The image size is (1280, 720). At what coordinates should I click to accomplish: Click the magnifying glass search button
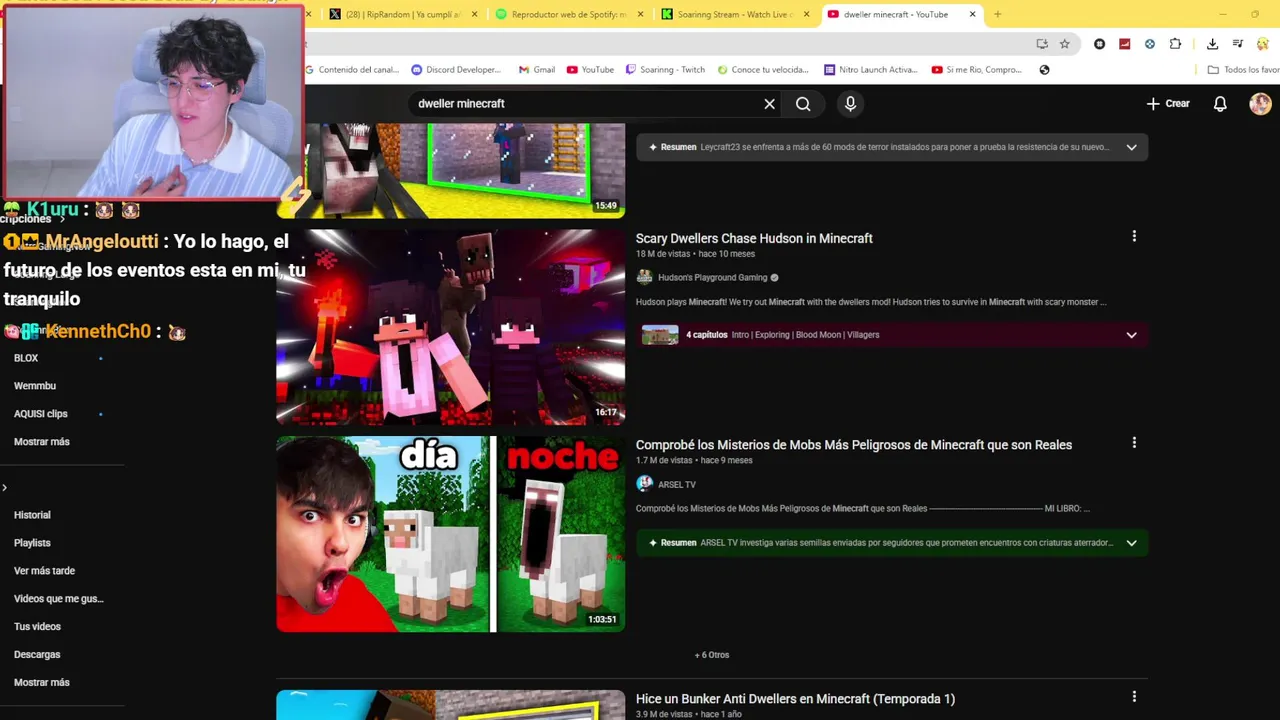pos(803,104)
